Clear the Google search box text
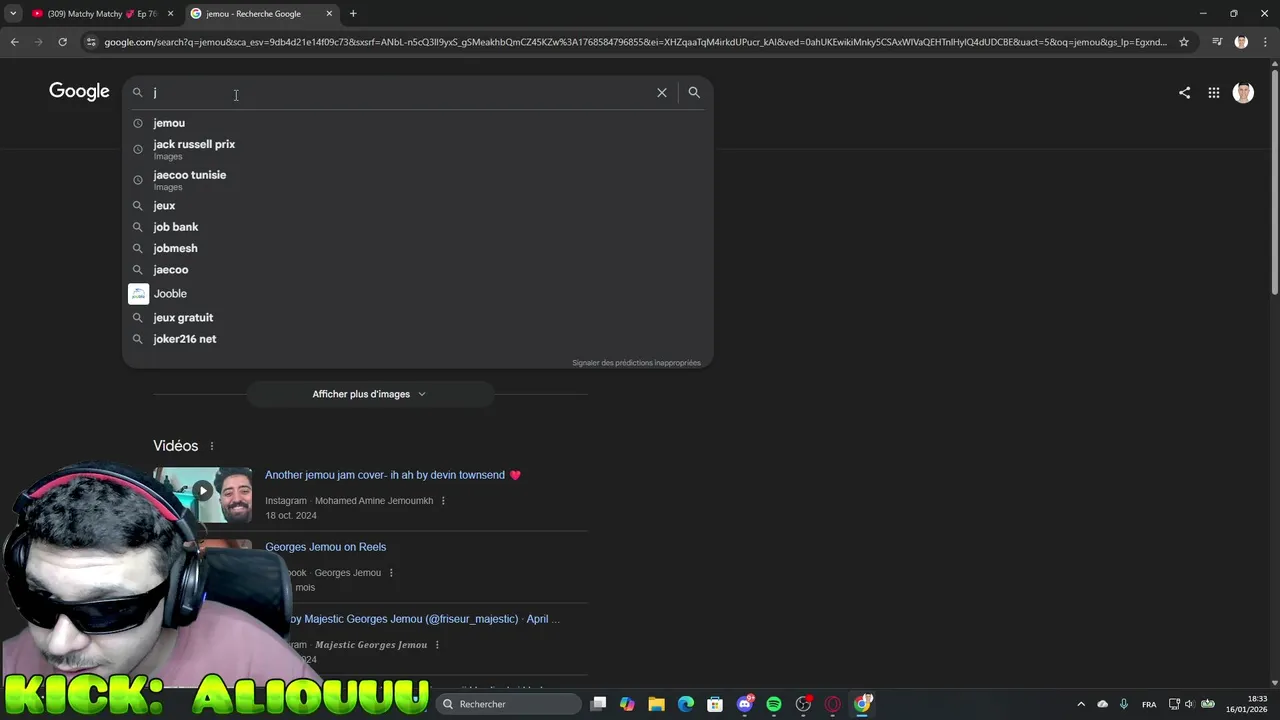Screen dimensions: 1280x720 [661, 92]
